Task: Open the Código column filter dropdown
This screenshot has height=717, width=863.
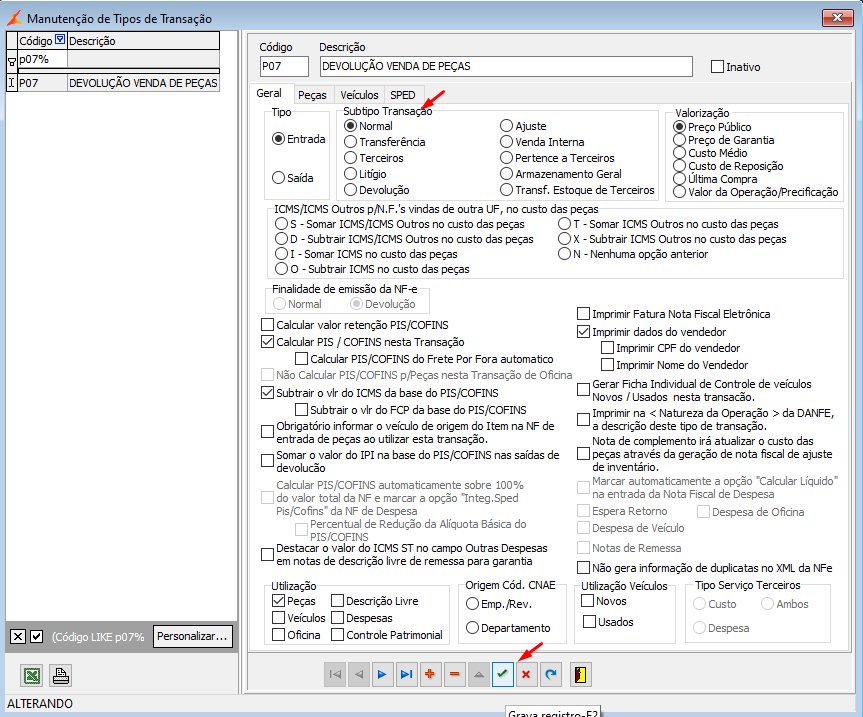Action: click(60, 40)
